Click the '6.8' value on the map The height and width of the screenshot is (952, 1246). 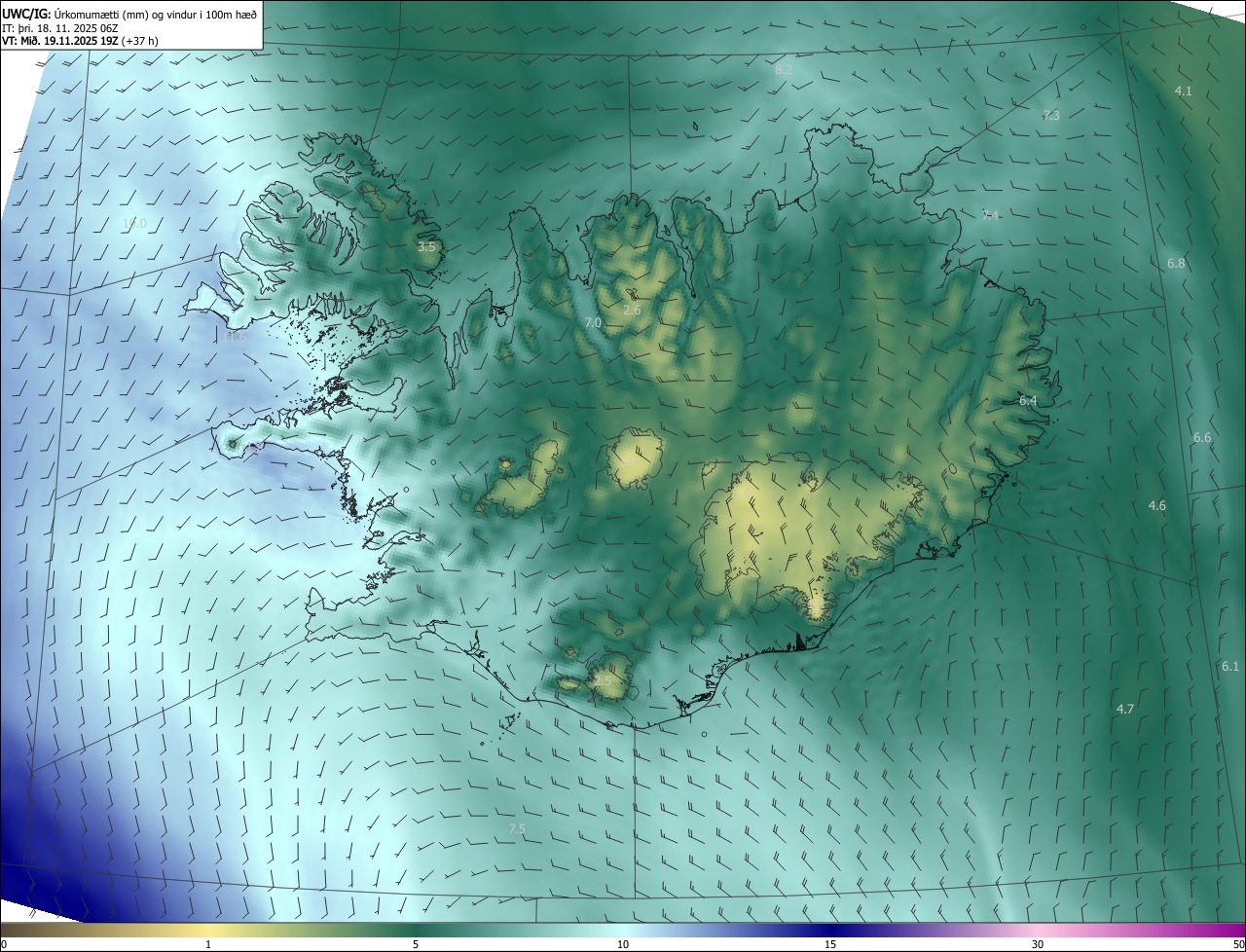1176,264
